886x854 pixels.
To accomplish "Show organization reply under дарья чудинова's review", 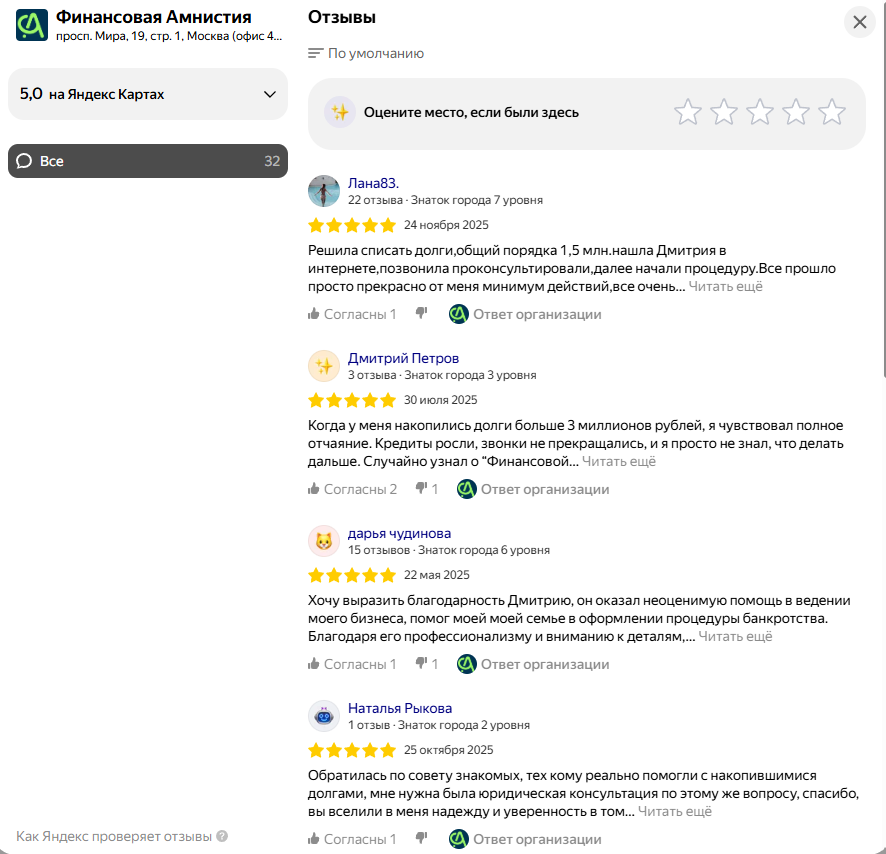I will point(533,664).
